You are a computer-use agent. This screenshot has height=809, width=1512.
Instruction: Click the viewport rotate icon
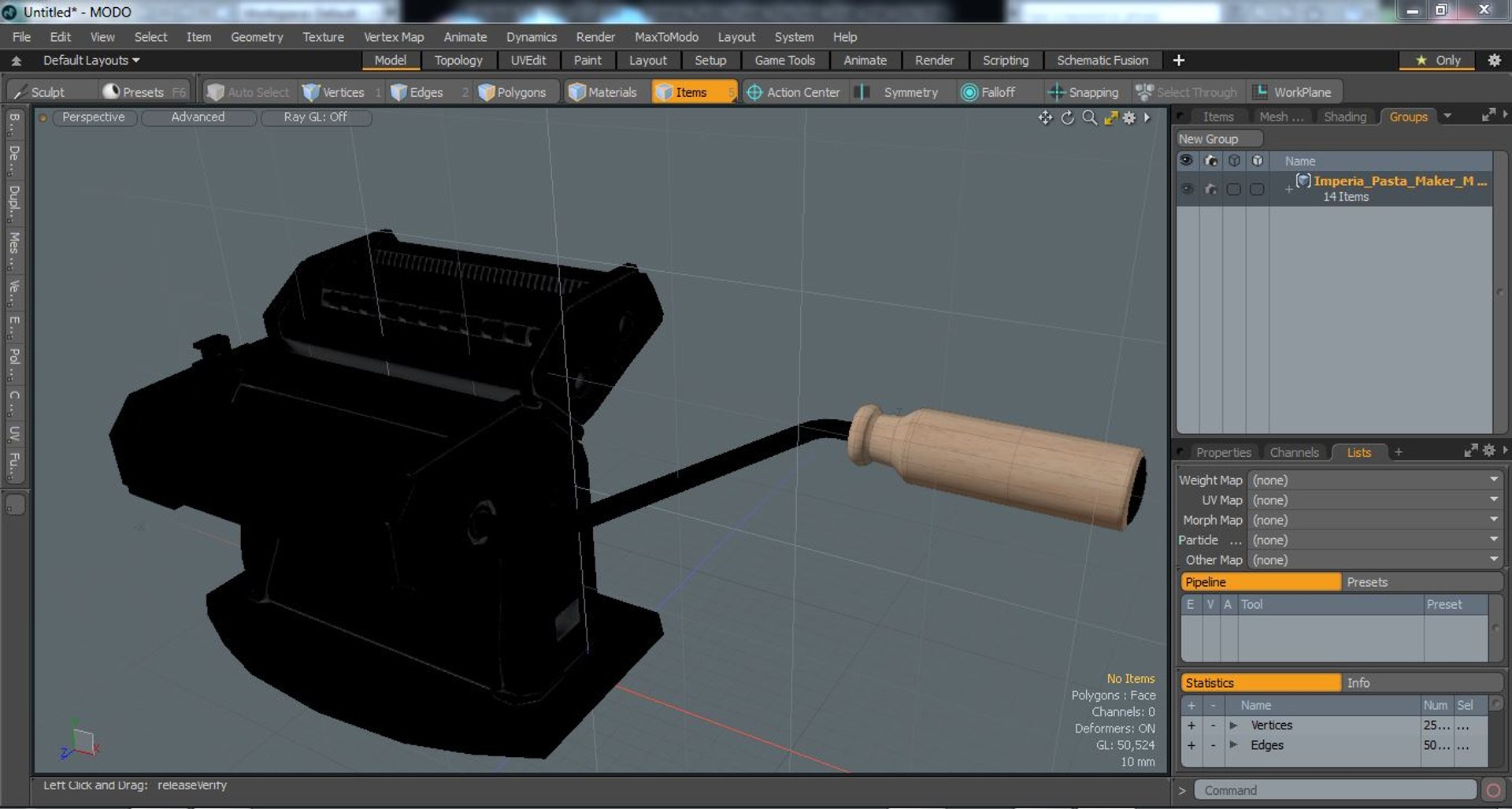pyautogui.click(x=1067, y=117)
